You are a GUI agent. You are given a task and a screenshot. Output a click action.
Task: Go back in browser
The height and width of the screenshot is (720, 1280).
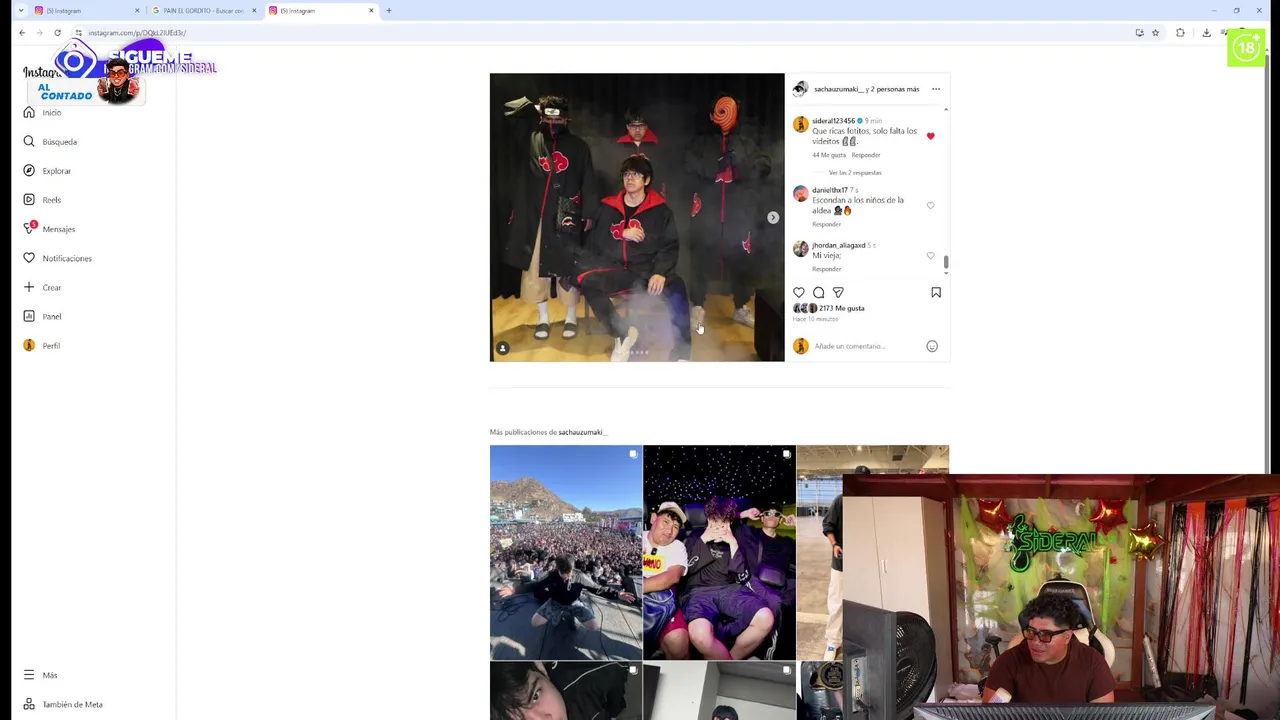pyautogui.click(x=22, y=33)
